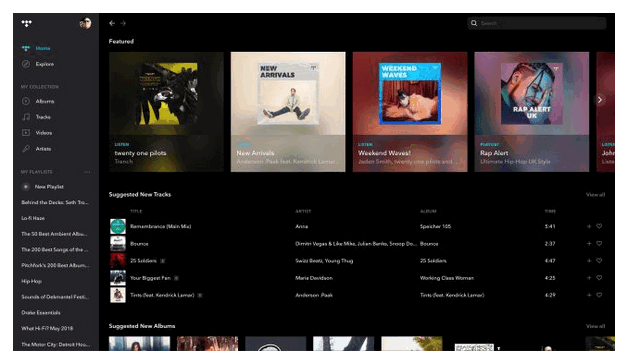Select Your Biggest Fan track title
Screen dimensions: 625x361
click(150, 278)
